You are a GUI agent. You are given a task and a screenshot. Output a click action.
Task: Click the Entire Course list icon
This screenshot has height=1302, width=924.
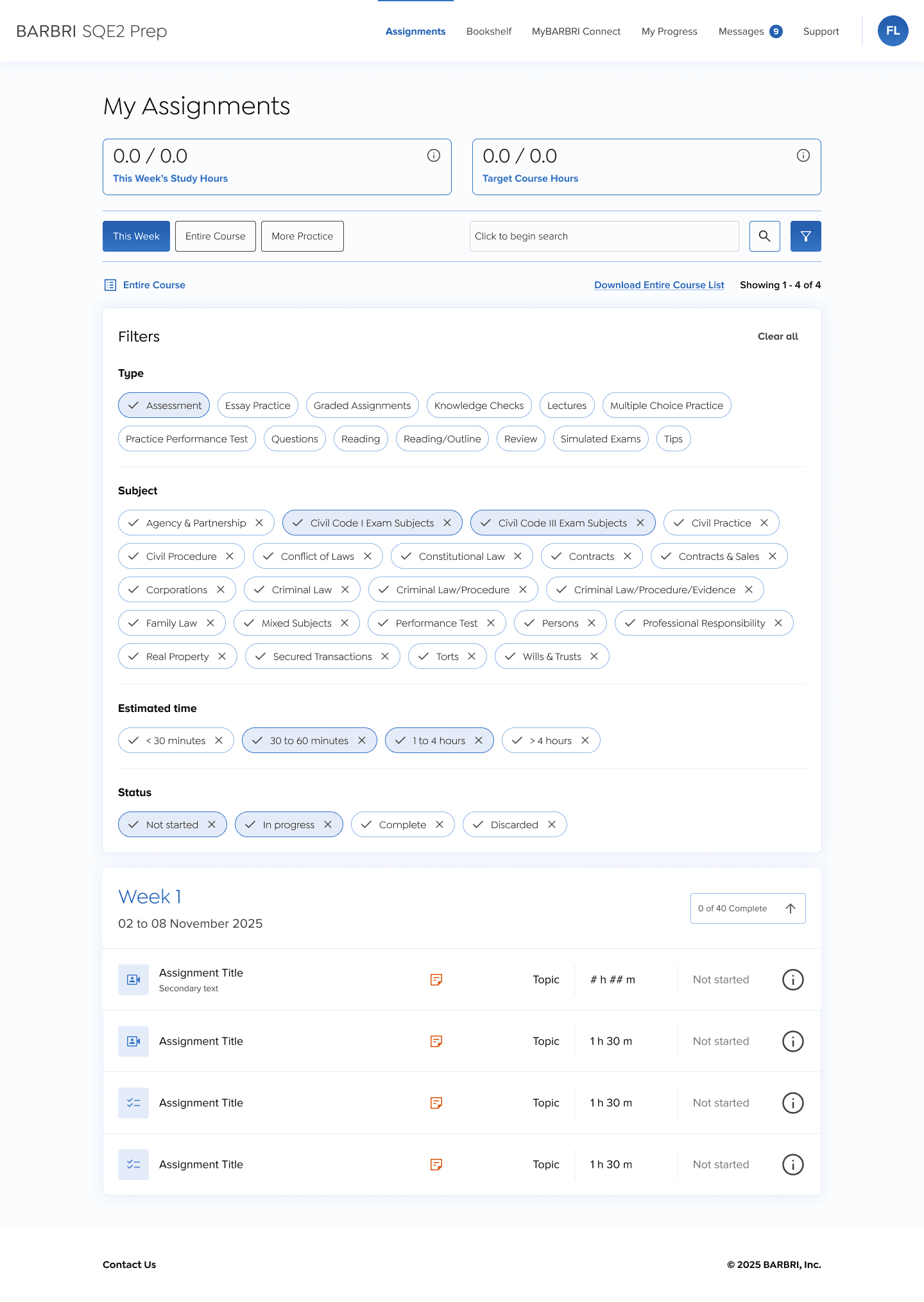[110, 285]
